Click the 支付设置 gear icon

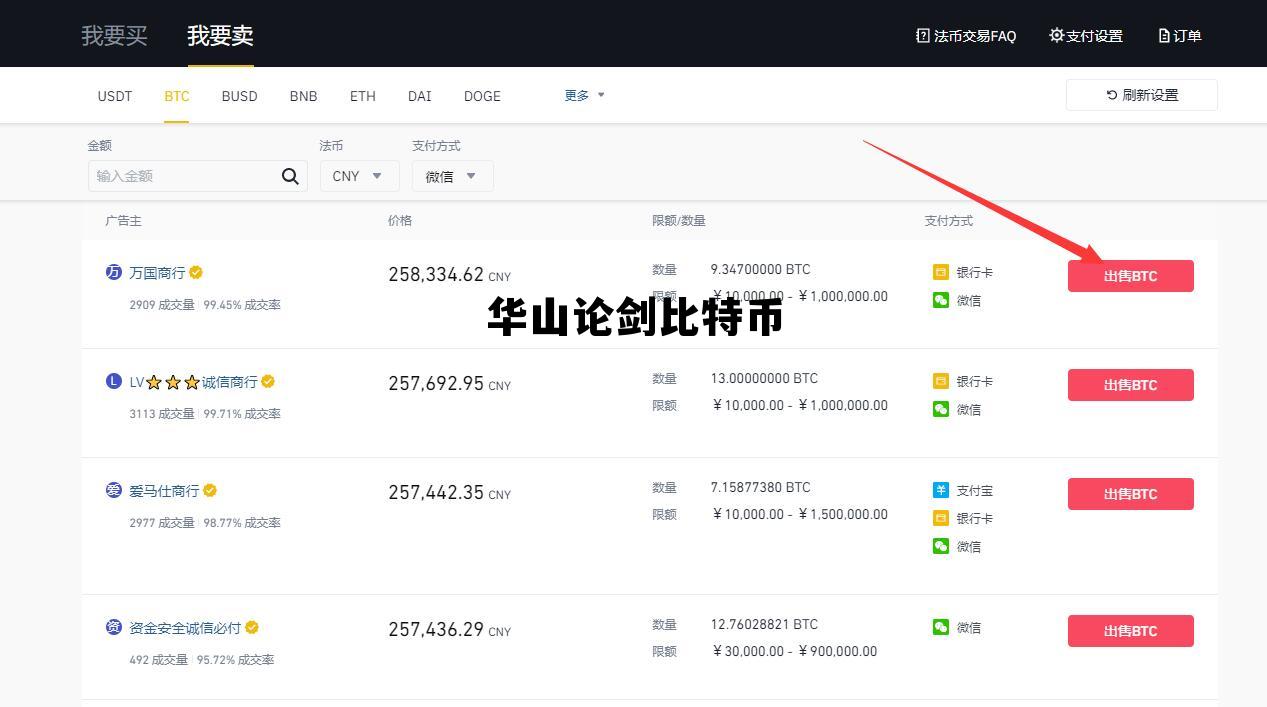point(1056,35)
